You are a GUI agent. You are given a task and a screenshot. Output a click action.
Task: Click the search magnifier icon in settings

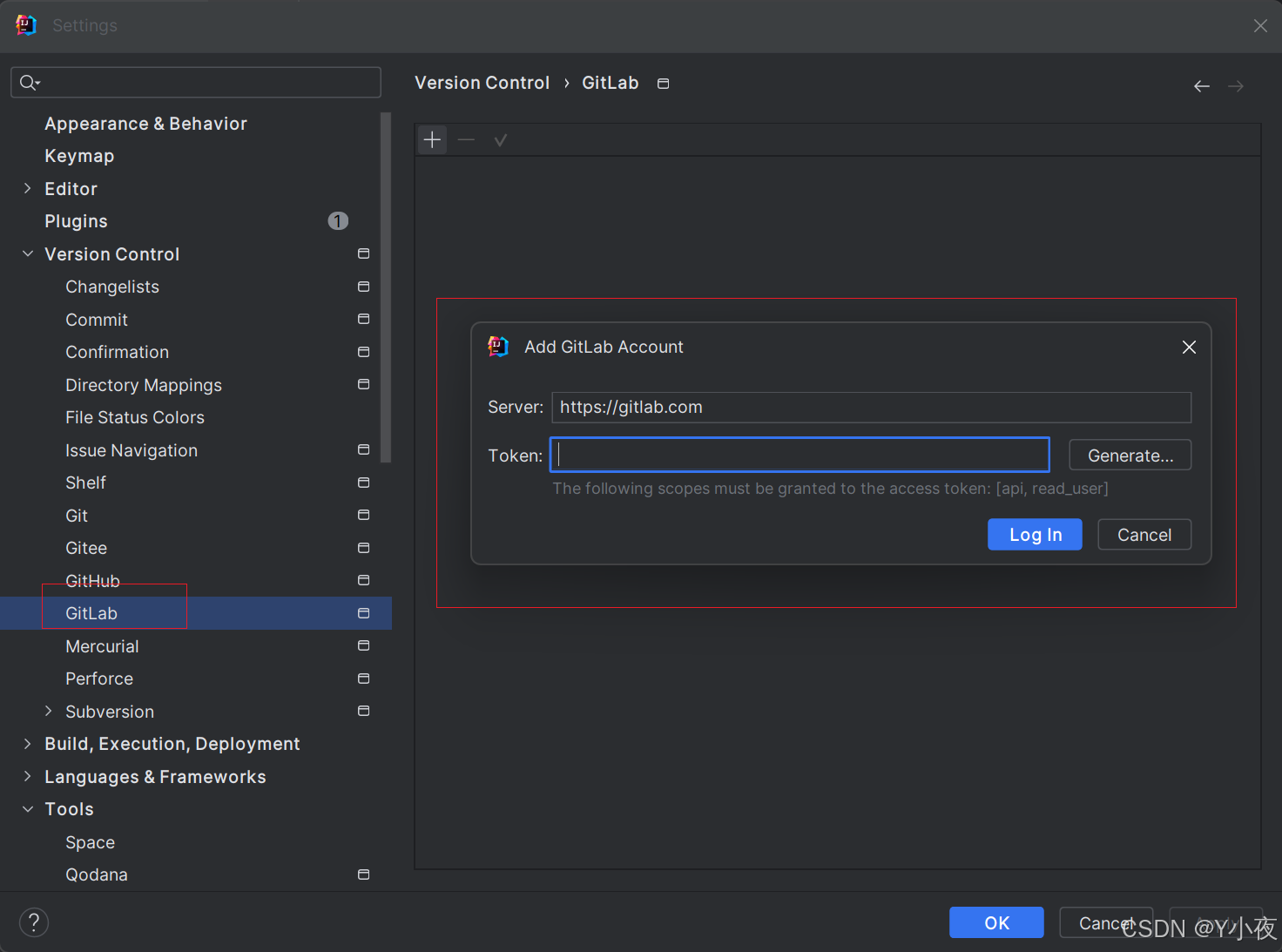pos(30,83)
